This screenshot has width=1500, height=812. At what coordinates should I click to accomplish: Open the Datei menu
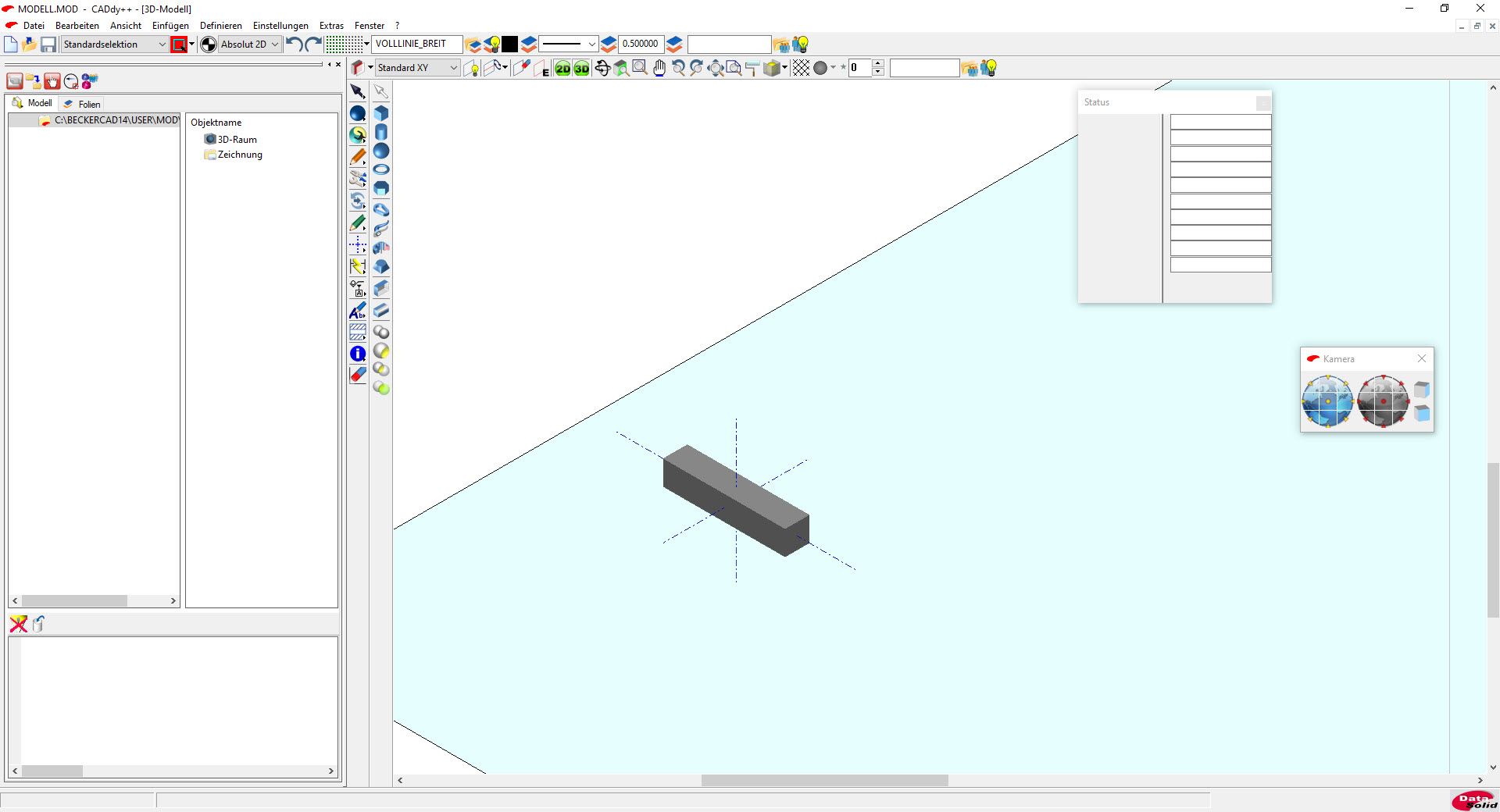[x=34, y=26]
